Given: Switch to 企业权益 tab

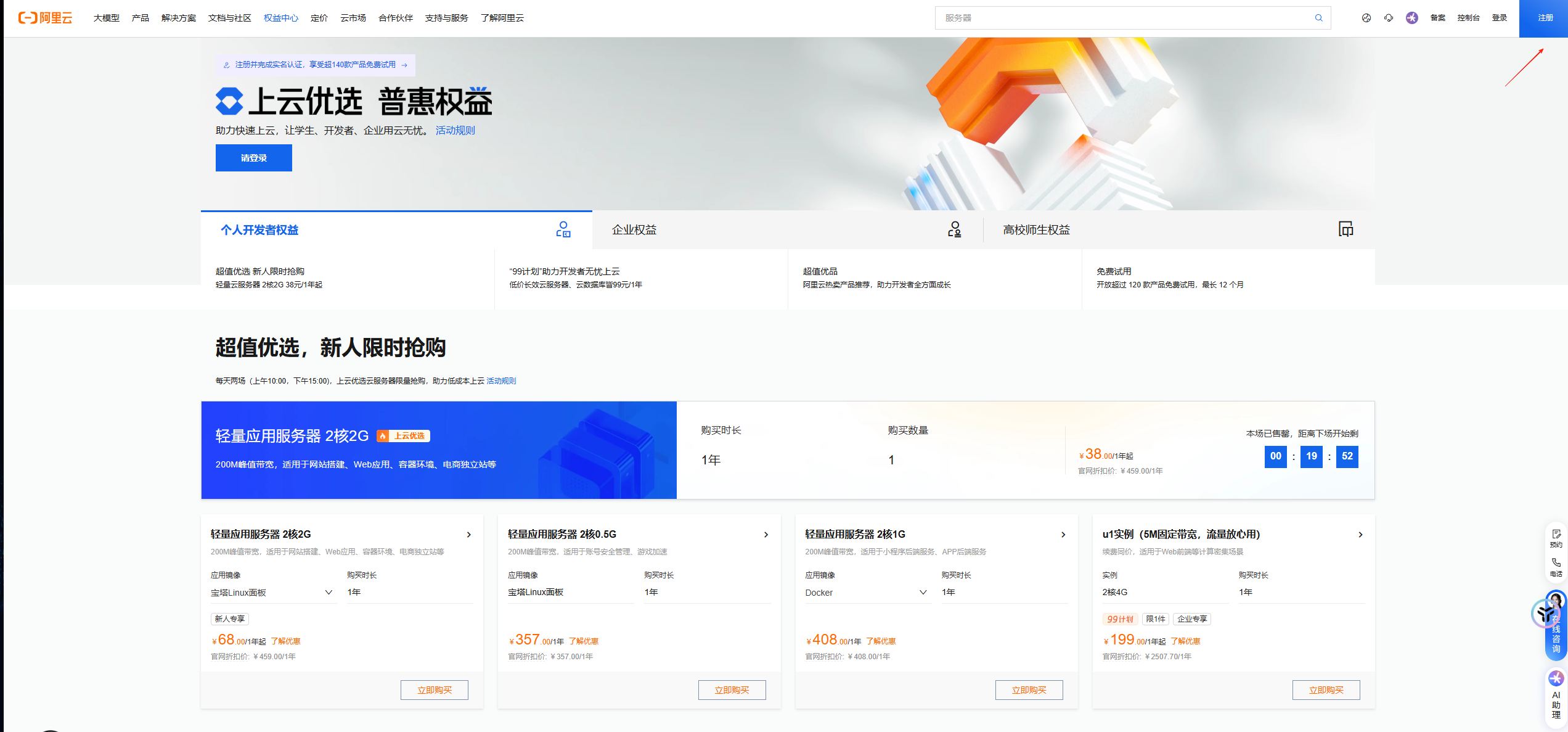Looking at the screenshot, I should point(634,230).
